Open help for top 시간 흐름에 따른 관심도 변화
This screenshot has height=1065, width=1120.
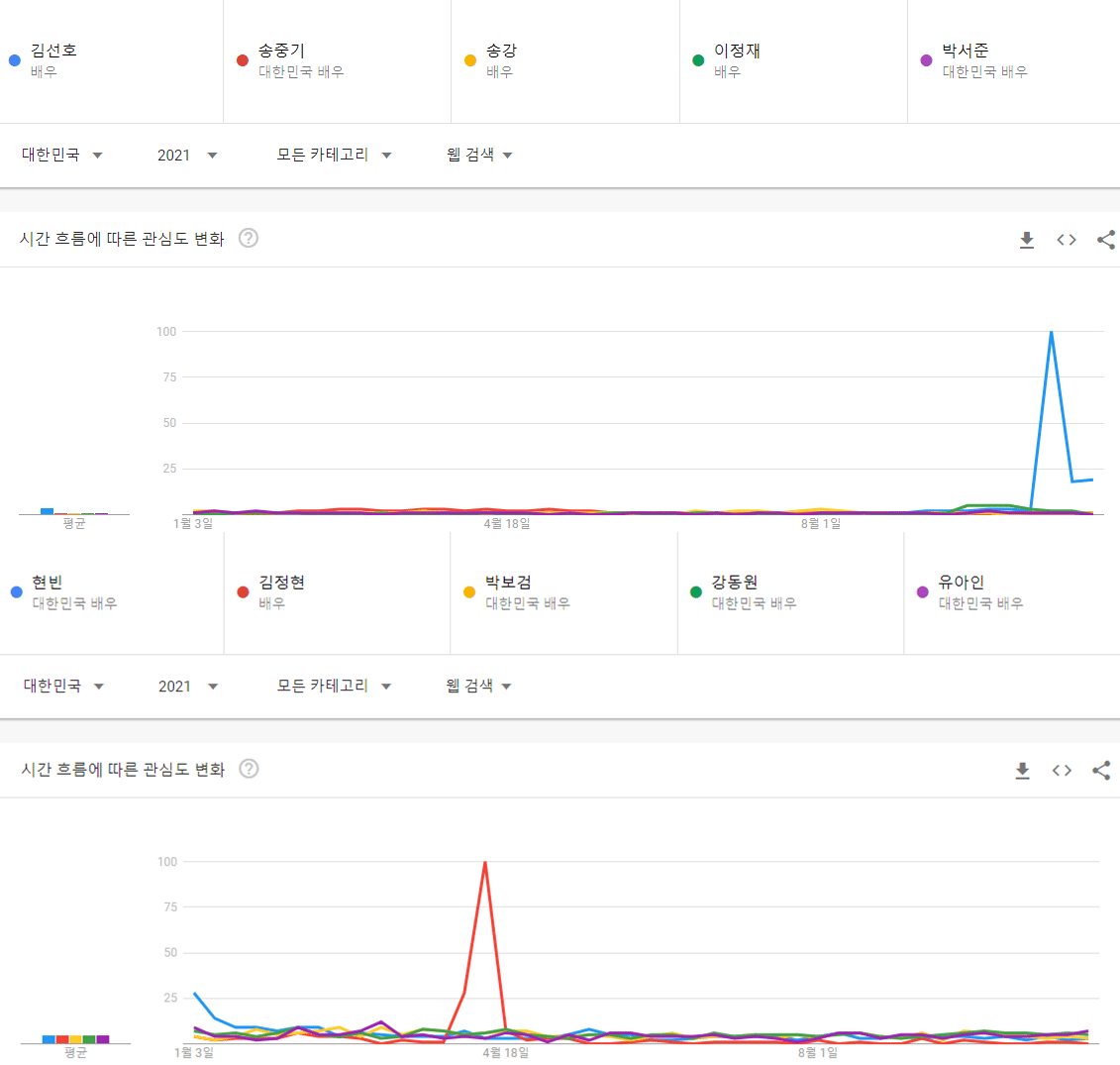(x=249, y=238)
